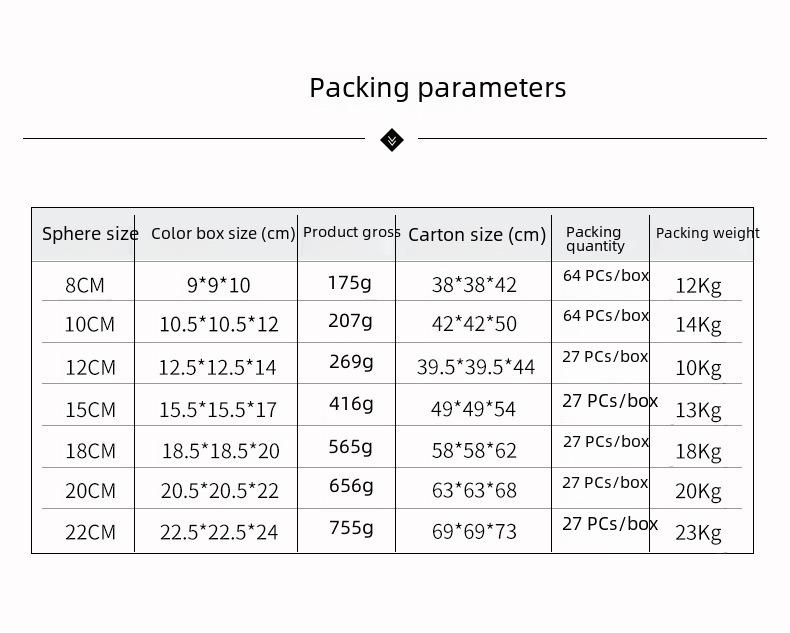Click the Carton size (cm) column header
The image size is (790, 633).
pos(477,235)
